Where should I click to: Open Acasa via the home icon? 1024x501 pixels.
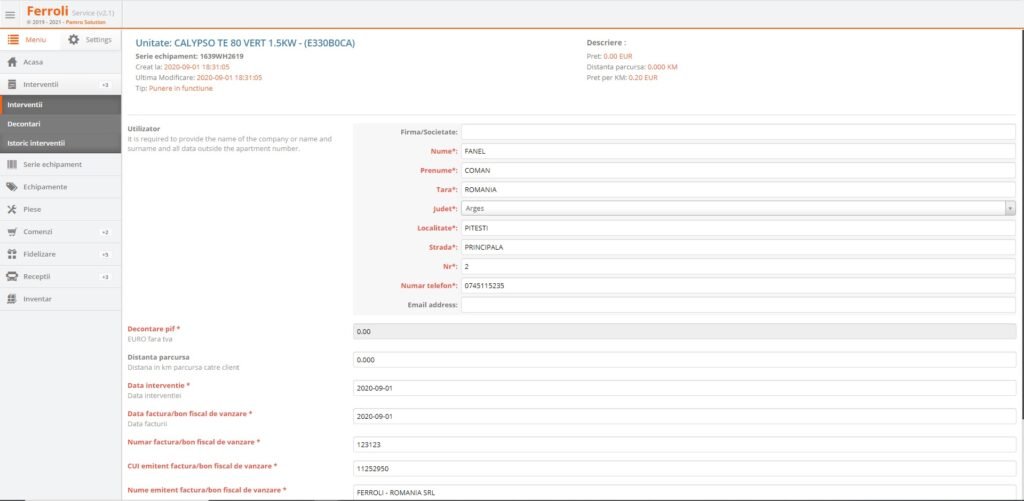pos(12,62)
